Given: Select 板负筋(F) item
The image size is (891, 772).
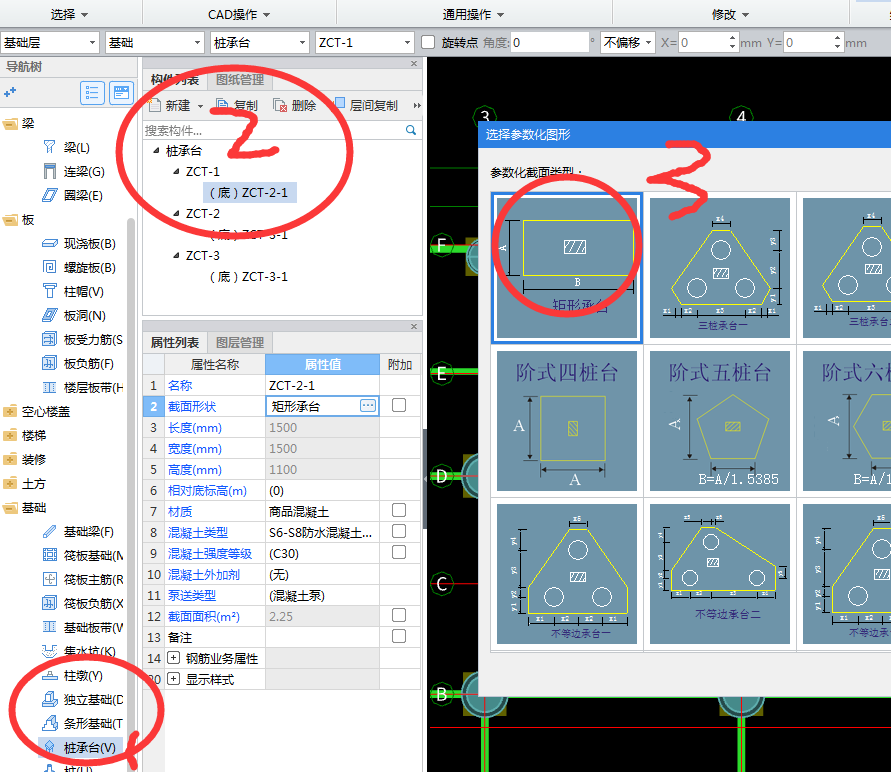Looking at the screenshot, I should click(78, 364).
